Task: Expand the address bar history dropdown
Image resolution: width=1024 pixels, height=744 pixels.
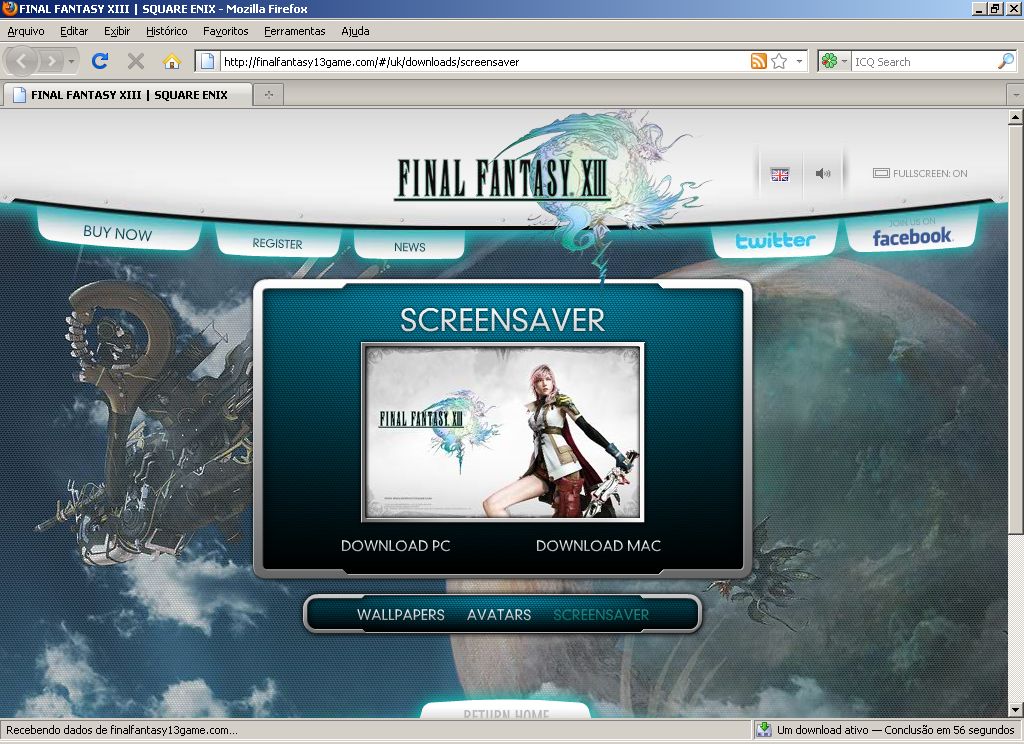Action: [x=800, y=61]
